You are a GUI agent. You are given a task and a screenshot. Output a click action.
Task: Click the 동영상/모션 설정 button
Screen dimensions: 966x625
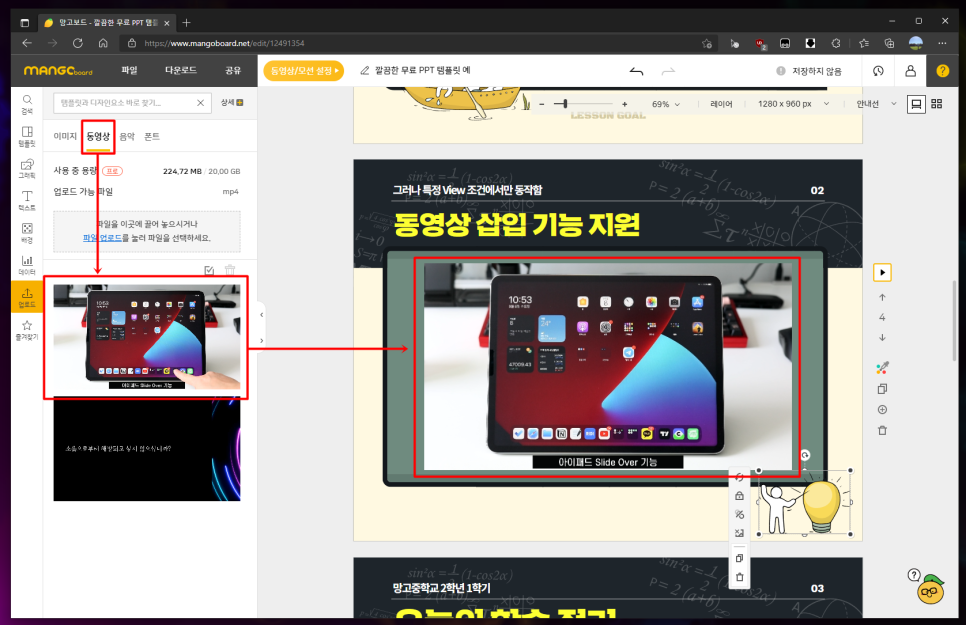coord(304,71)
